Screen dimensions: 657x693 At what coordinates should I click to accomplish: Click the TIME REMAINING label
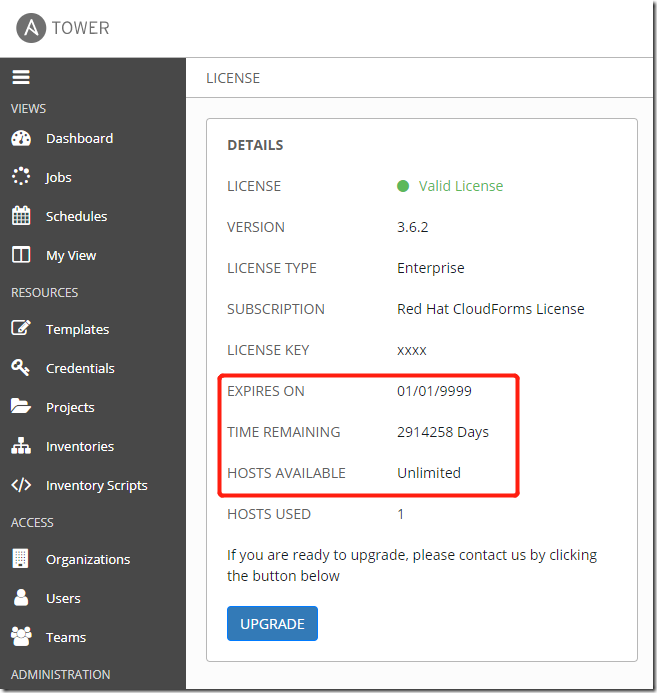click(x=284, y=432)
